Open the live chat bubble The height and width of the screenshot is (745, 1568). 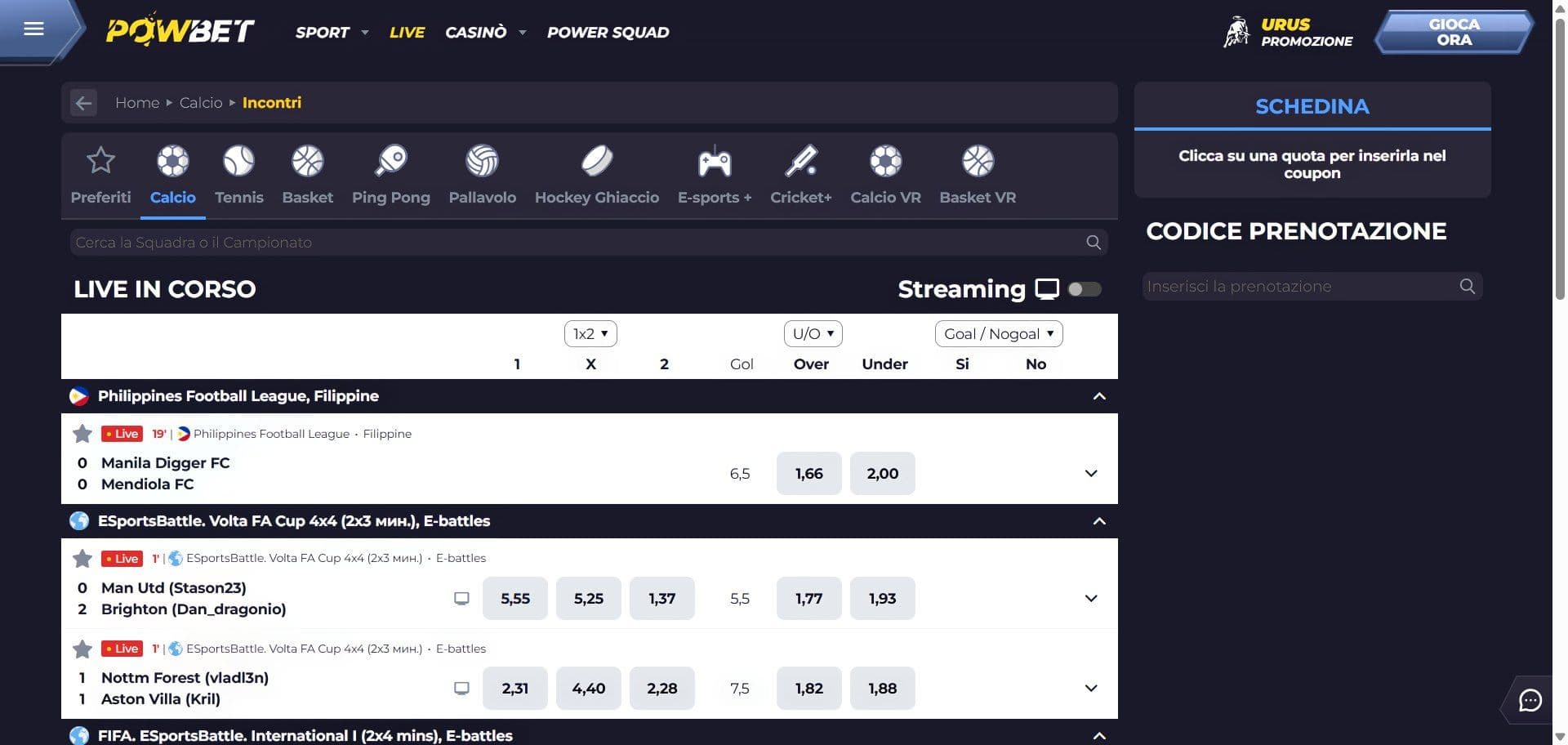tap(1531, 701)
